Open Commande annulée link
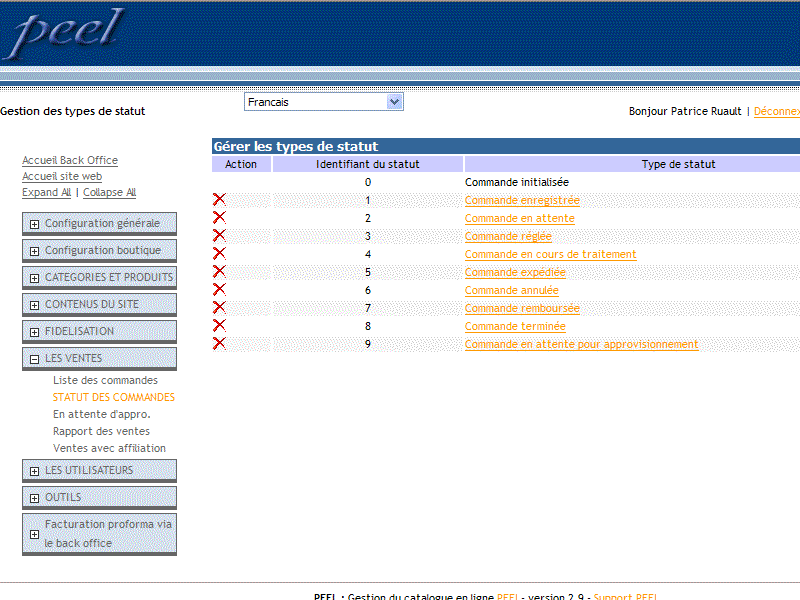The width and height of the screenshot is (800, 600). tap(512, 290)
